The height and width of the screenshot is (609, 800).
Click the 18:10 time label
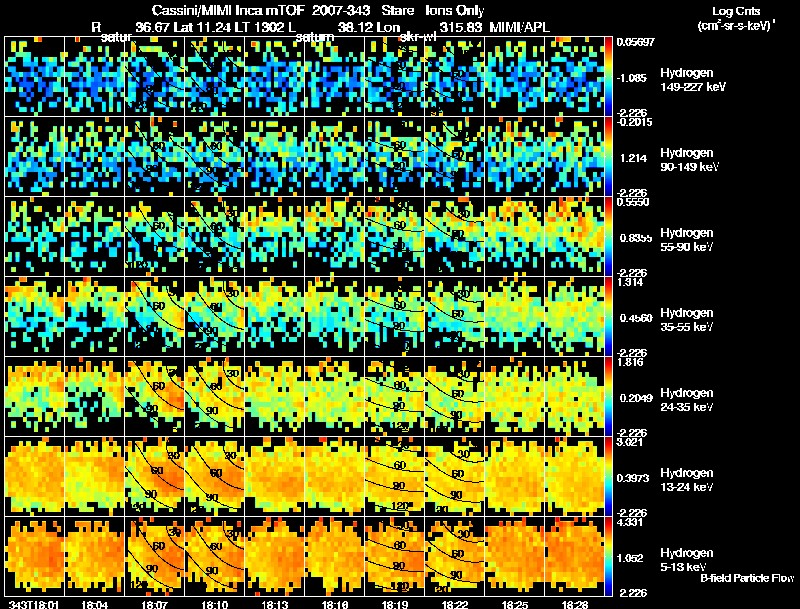pos(215,604)
